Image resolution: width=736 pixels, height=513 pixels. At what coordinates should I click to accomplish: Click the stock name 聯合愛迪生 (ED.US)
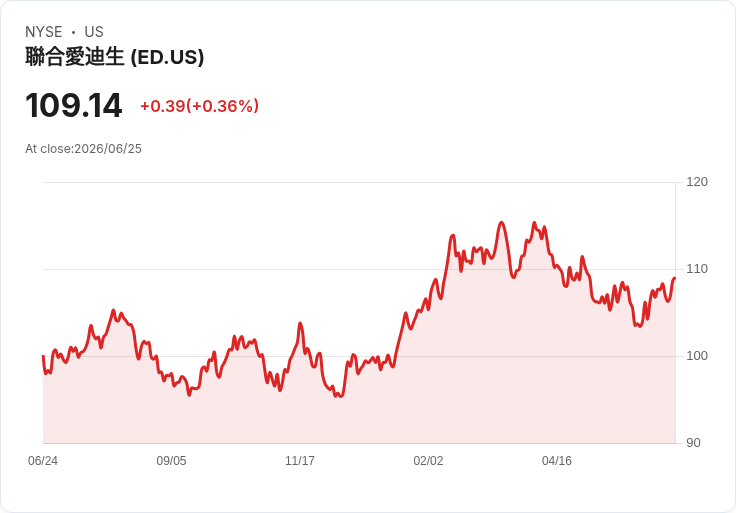[x=115, y=57]
